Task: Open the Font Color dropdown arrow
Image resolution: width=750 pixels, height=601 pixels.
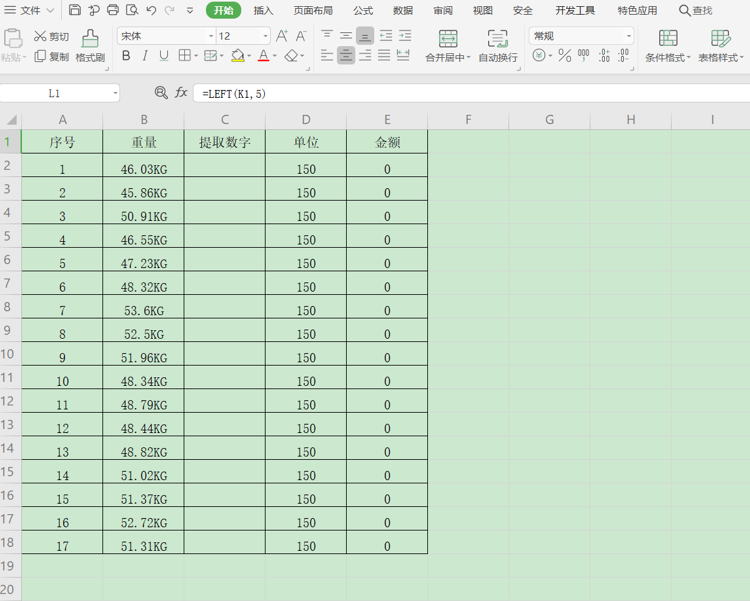Action: pos(275,56)
